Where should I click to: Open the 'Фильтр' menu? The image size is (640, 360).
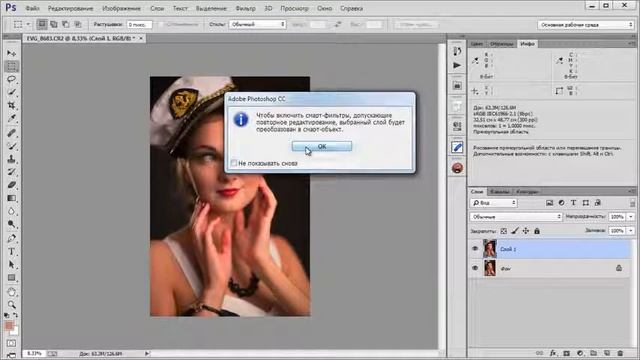coord(245,8)
